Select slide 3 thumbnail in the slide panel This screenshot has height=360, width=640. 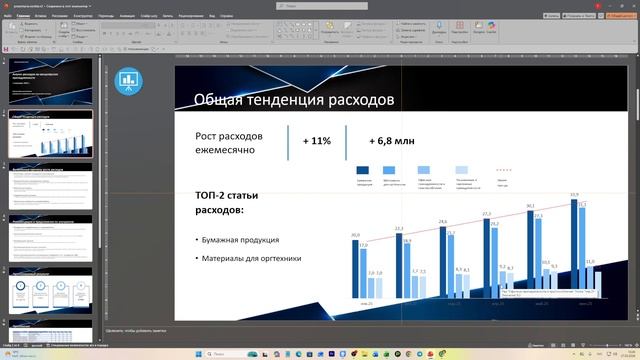(51, 186)
